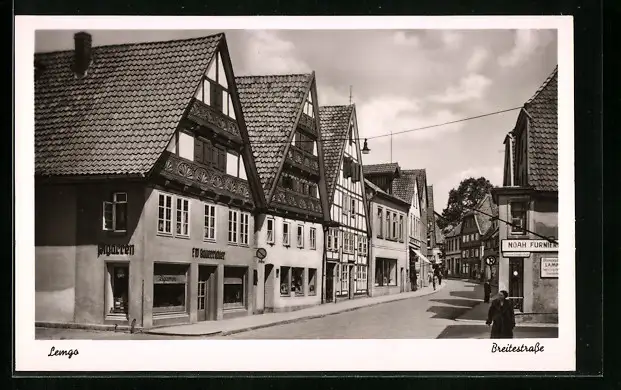
Task: Click the large display window beside Zigarren
Action: (x=170, y=287)
